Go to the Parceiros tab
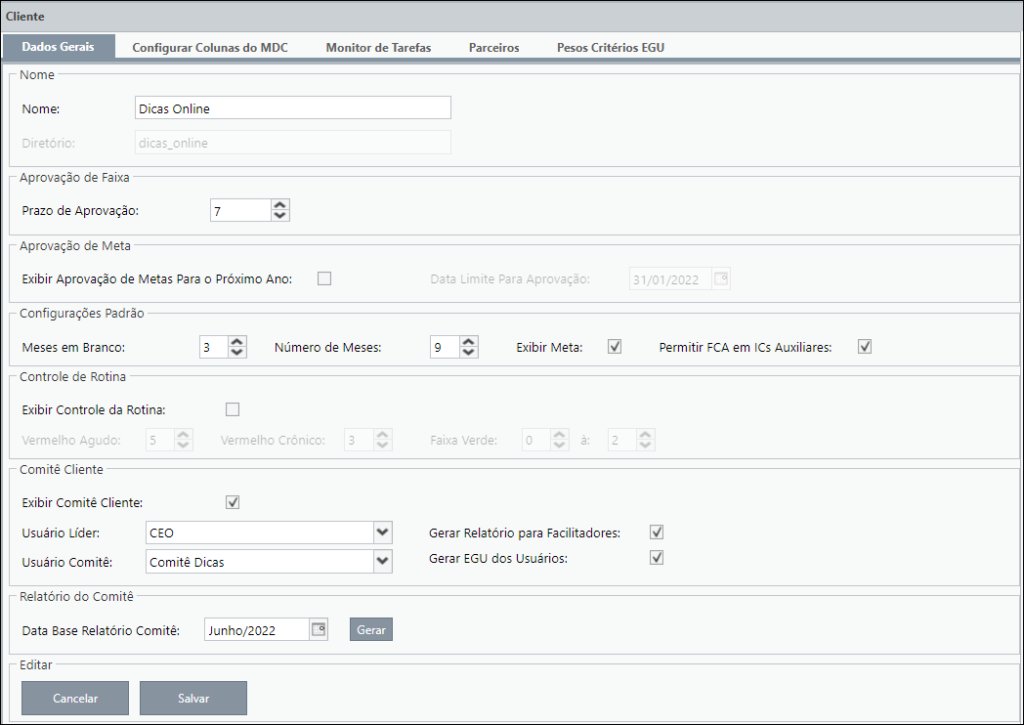 494,47
